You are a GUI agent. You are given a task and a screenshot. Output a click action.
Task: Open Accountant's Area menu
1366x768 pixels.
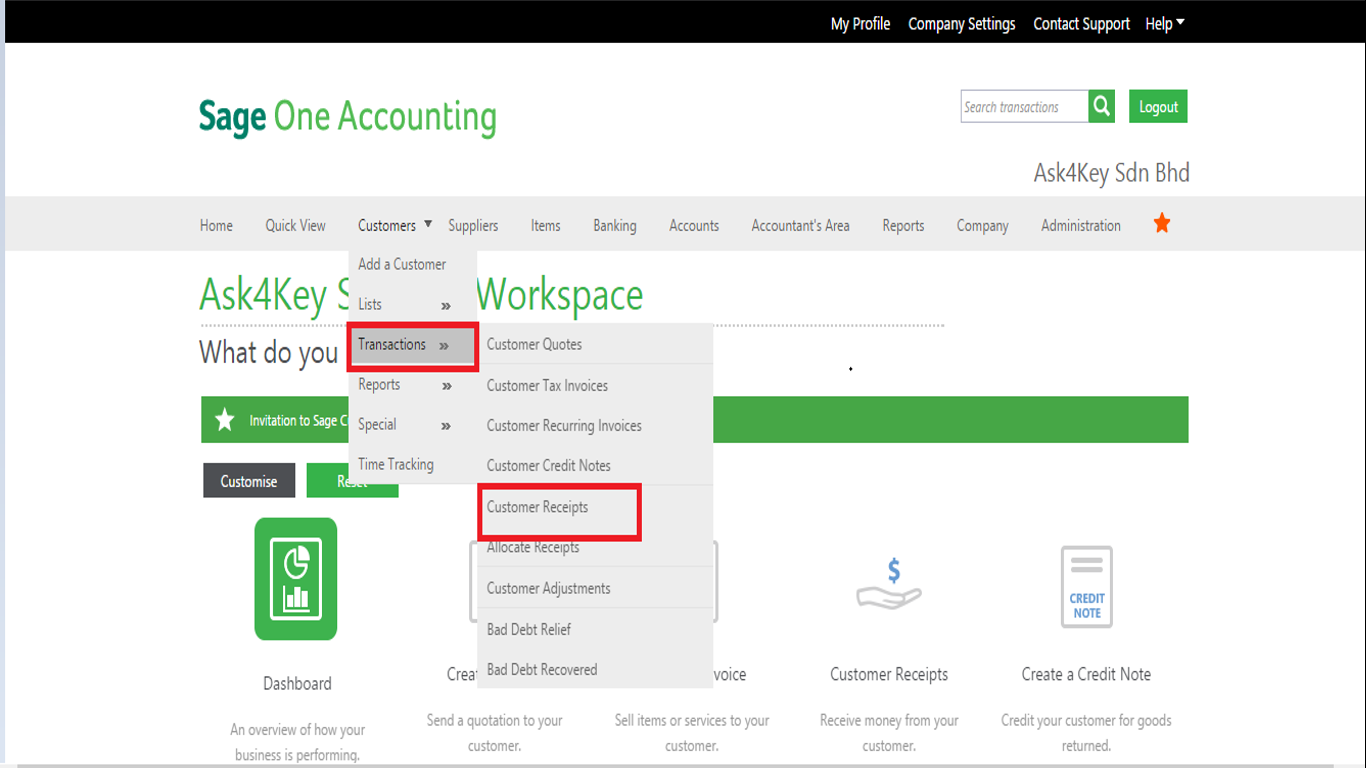point(800,225)
